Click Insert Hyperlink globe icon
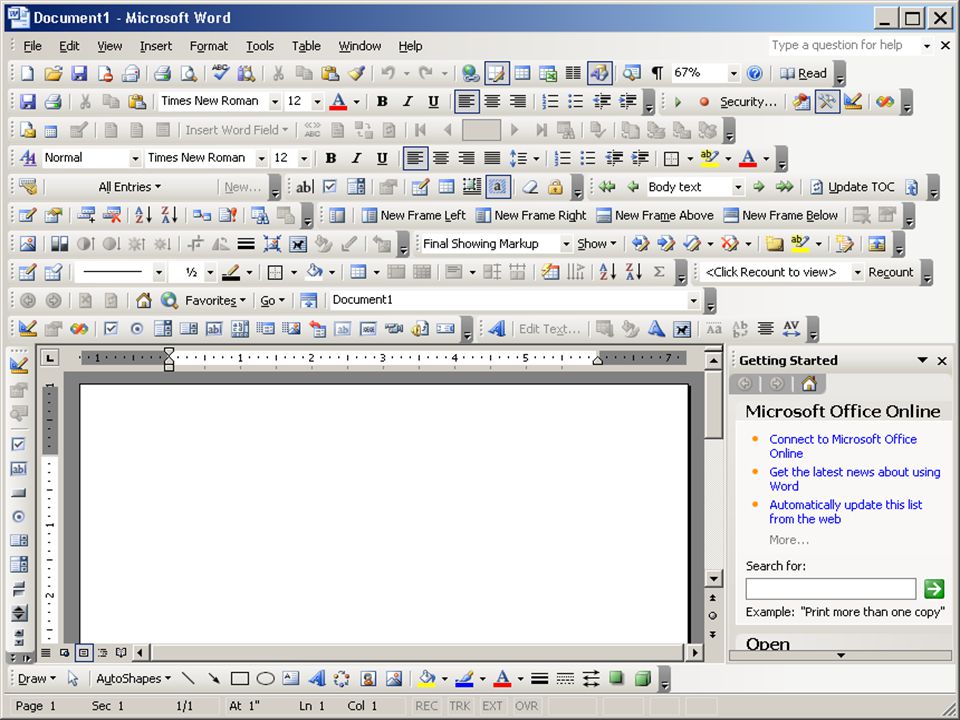The image size is (960, 720). coord(470,73)
